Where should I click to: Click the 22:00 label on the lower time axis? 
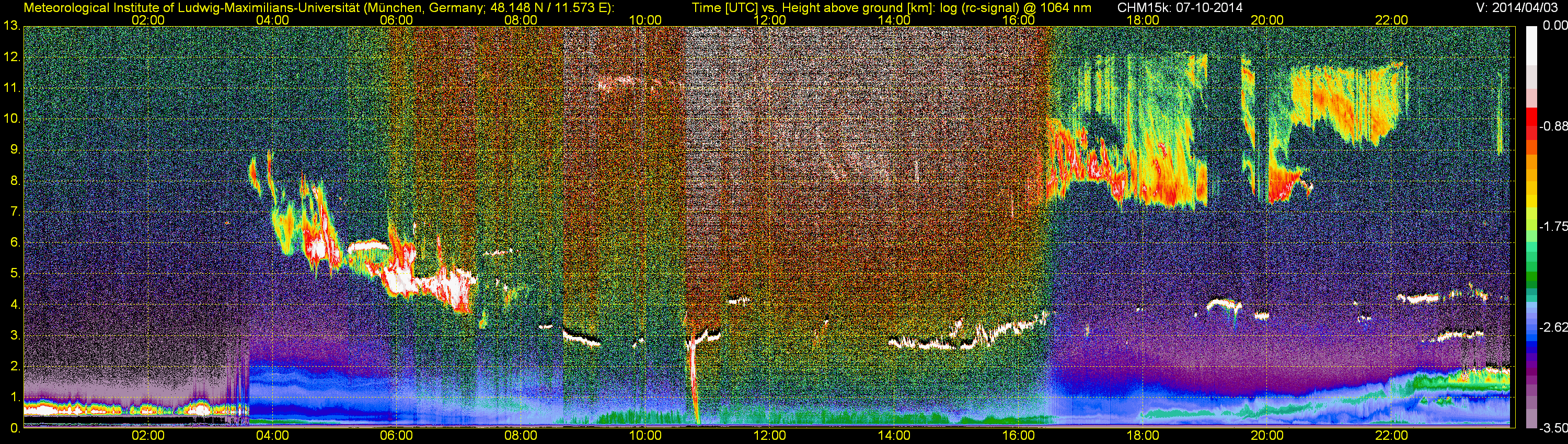tap(1391, 436)
